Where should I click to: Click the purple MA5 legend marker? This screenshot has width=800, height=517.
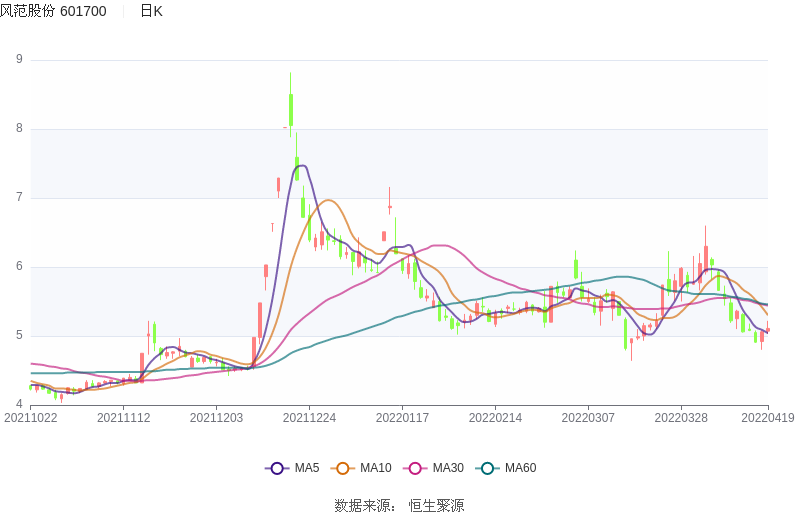click(277, 468)
